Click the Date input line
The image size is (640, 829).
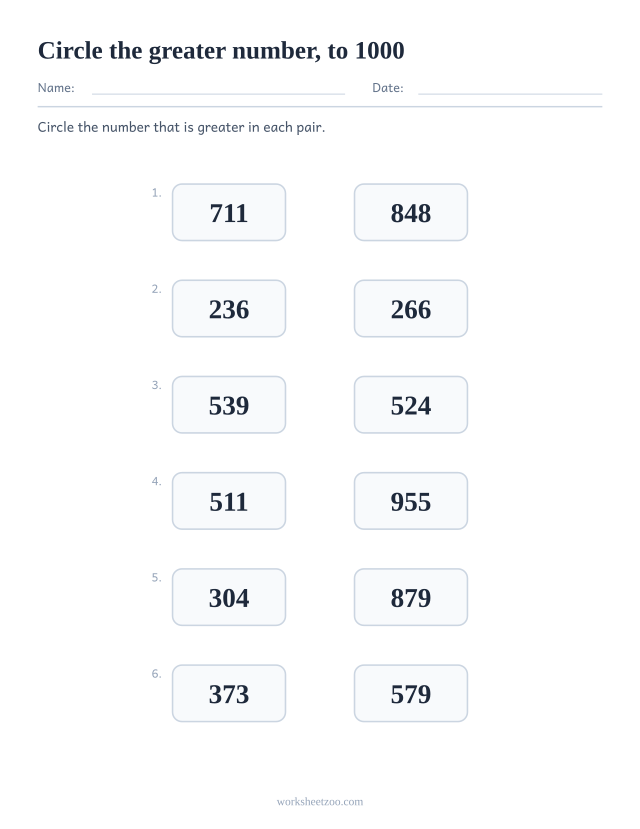(510, 89)
